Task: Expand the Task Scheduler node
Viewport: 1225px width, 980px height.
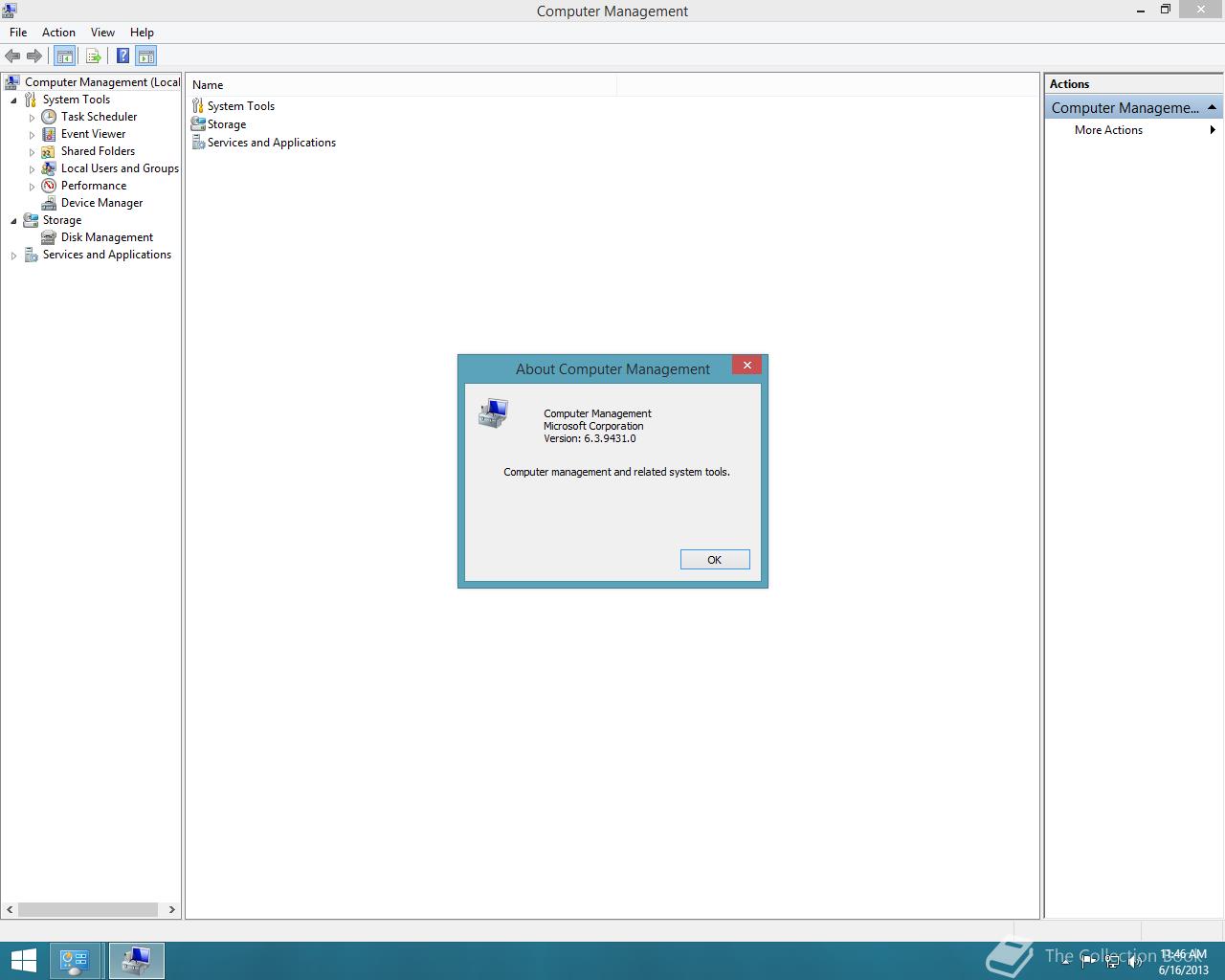Action: click(x=32, y=118)
